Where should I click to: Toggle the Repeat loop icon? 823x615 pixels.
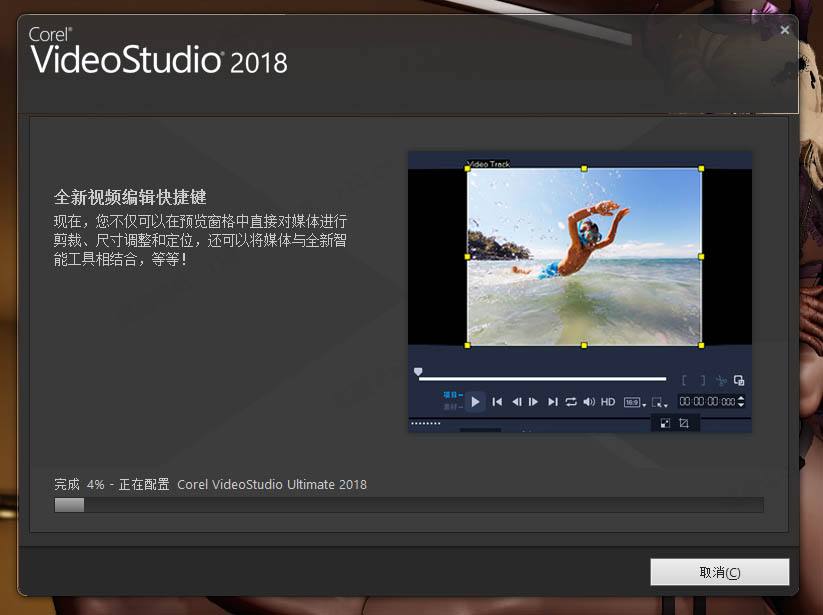pos(571,402)
